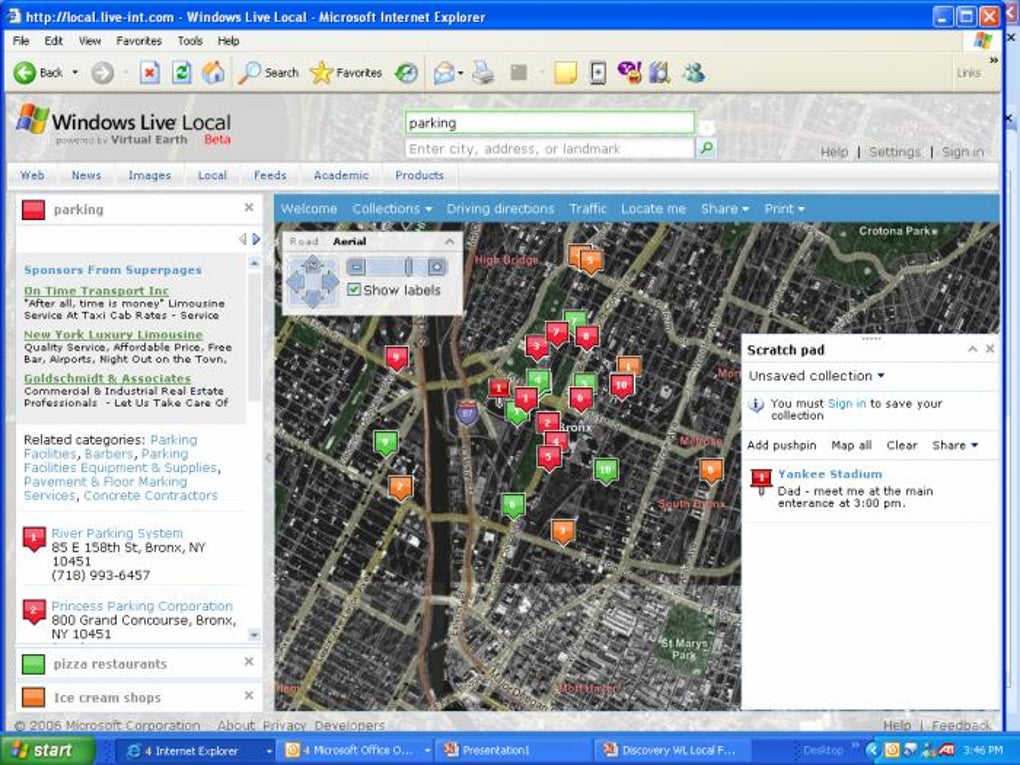Image resolution: width=1020 pixels, height=765 pixels.
Task: Click the IE Forward arrow button
Action: coord(102,73)
